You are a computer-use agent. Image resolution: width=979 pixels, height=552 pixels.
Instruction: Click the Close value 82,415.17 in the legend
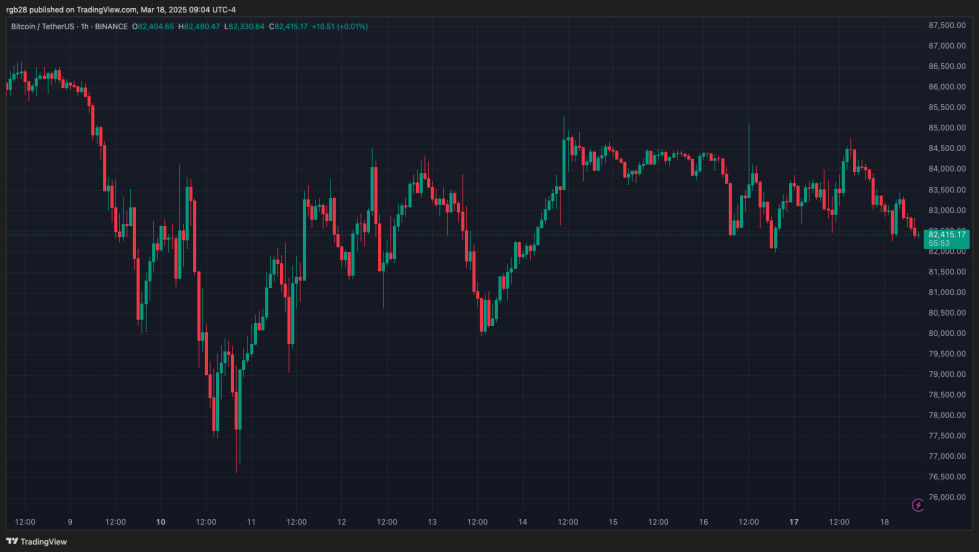pyautogui.click(x=296, y=26)
